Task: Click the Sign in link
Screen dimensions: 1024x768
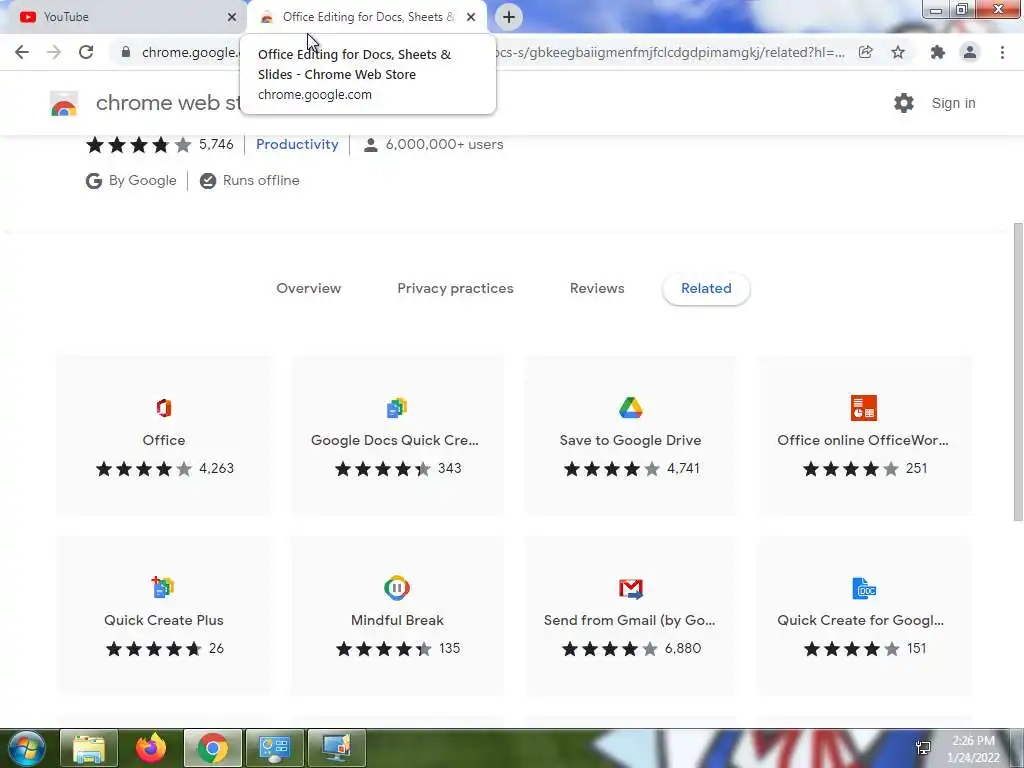Action: 953,103
